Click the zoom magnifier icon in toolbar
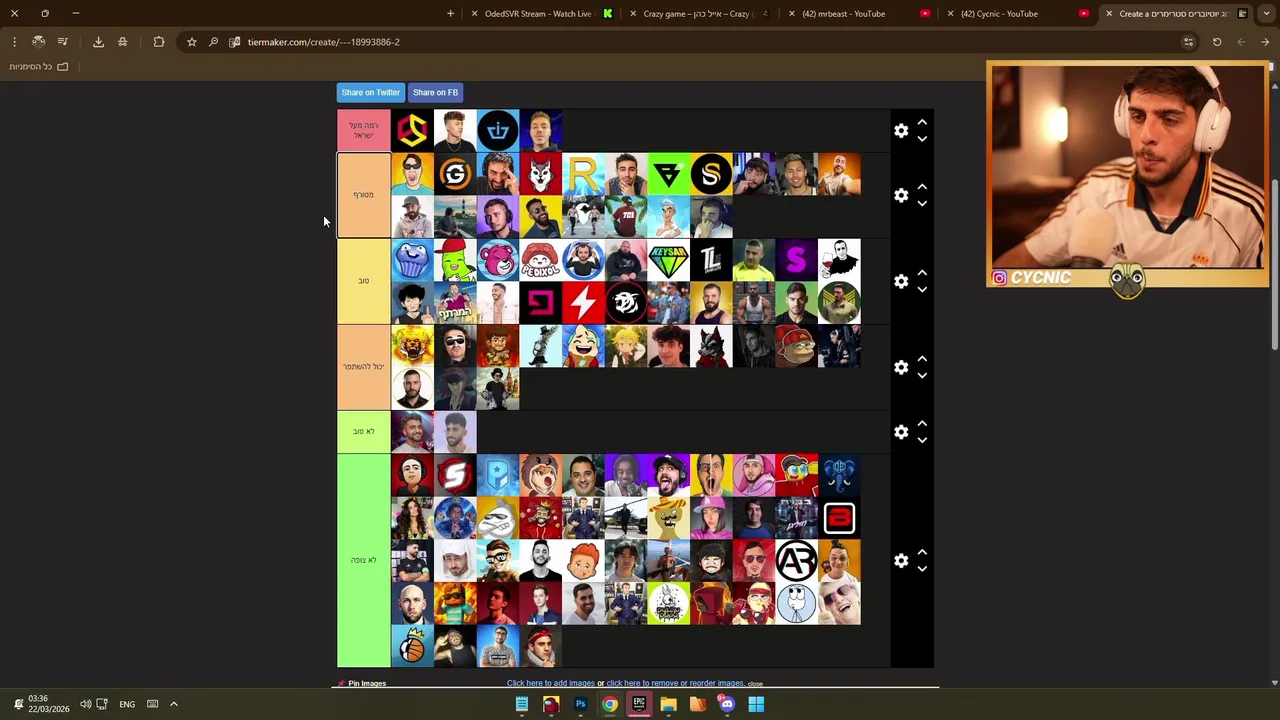The width and height of the screenshot is (1280, 720). click(213, 42)
